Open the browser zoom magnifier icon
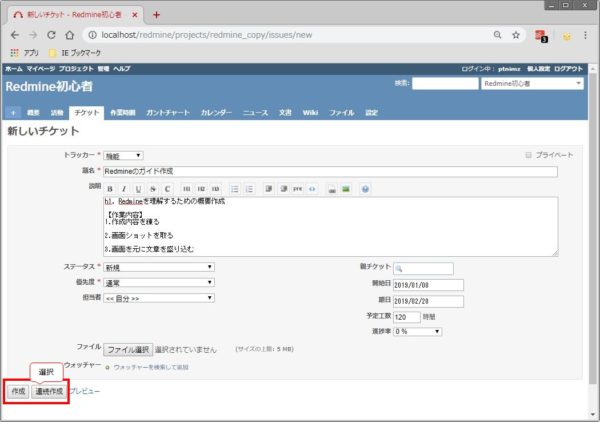Viewport: 600px width, 422px height. tap(497, 35)
